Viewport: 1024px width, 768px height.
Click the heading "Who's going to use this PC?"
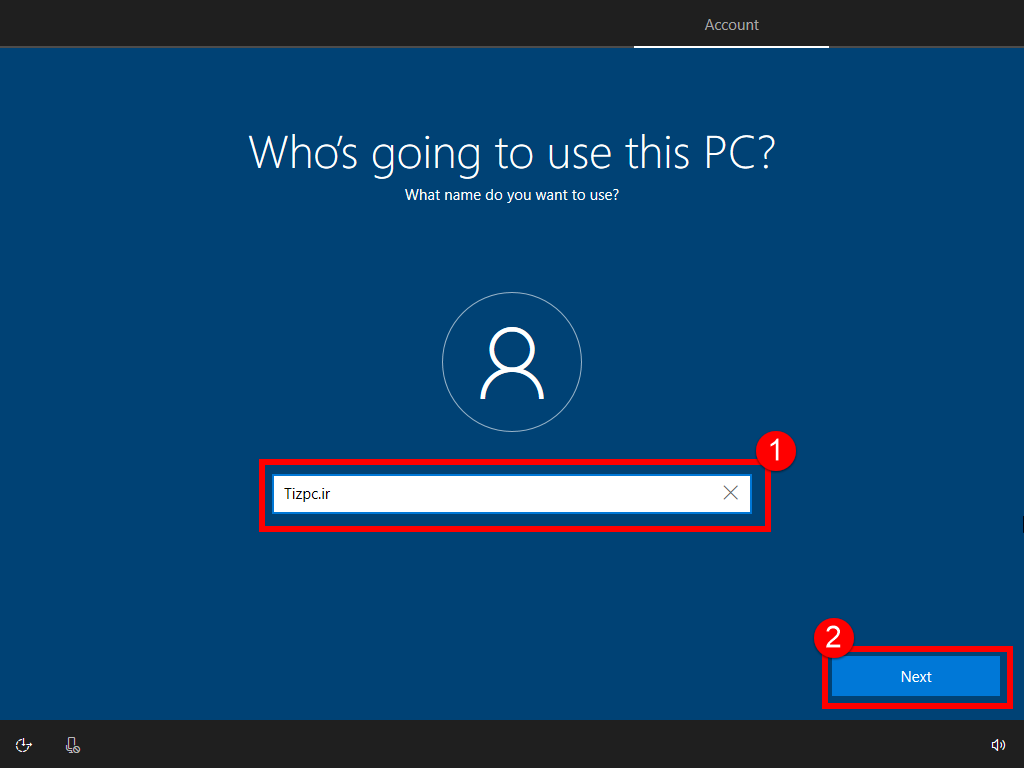tap(512, 153)
